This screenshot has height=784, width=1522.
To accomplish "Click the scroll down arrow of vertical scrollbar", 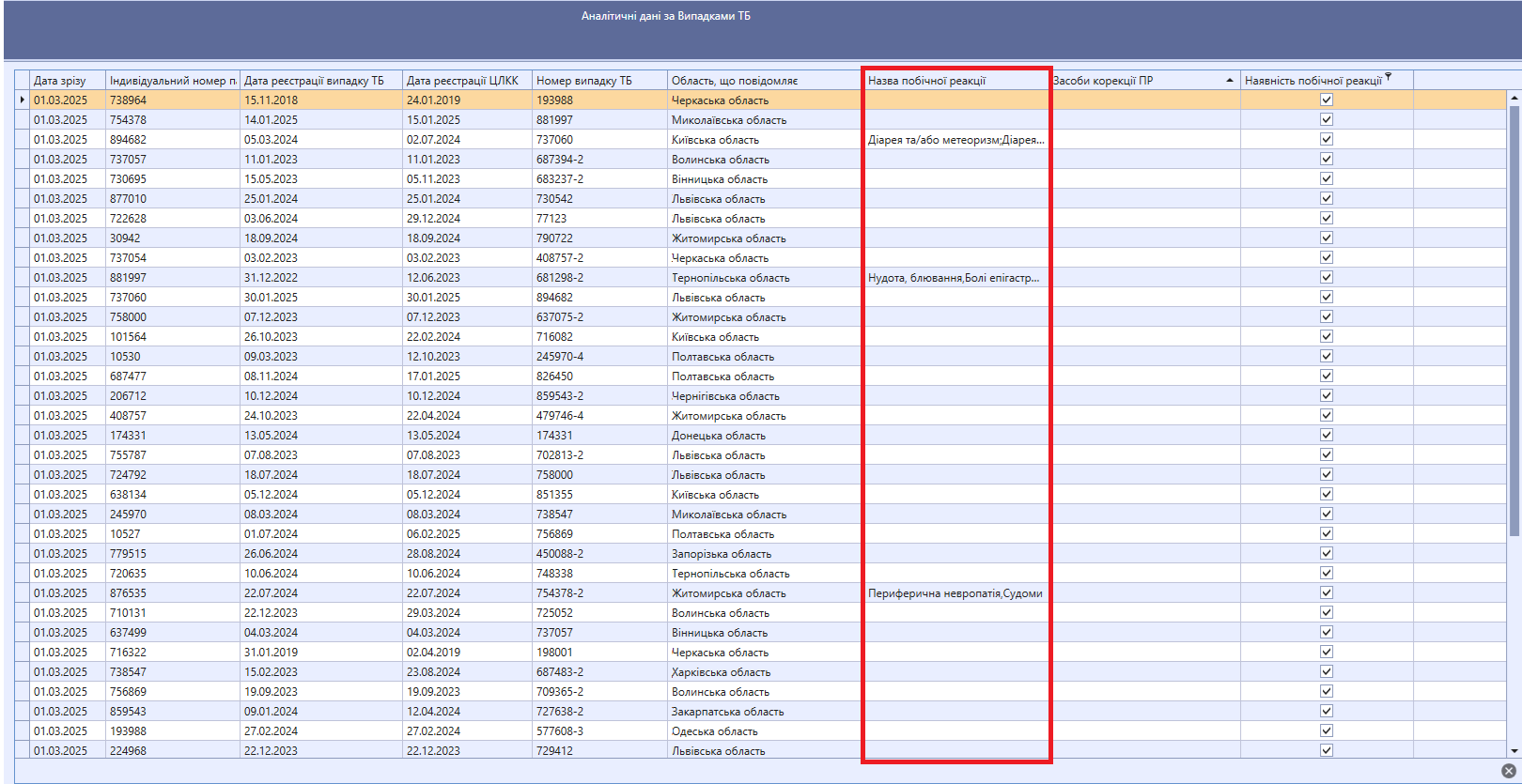I will point(1514,751).
